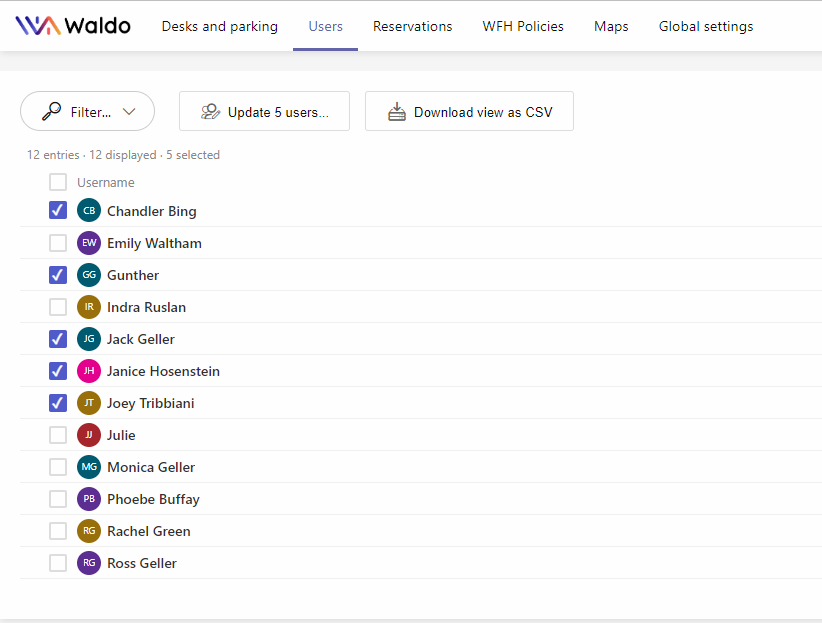Select the Indra Ruslan checkbox

58,307
